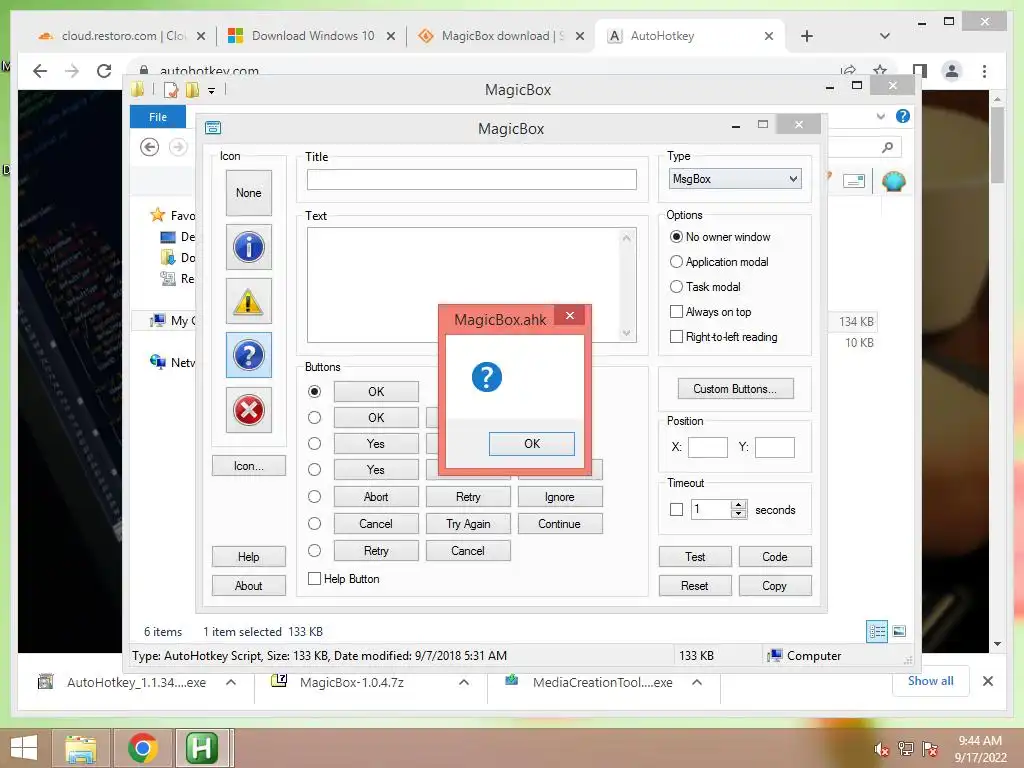Screen dimensions: 1024x768
Task: Open quick access toolbar dropdown arrow
Action: (x=212, y=91)
